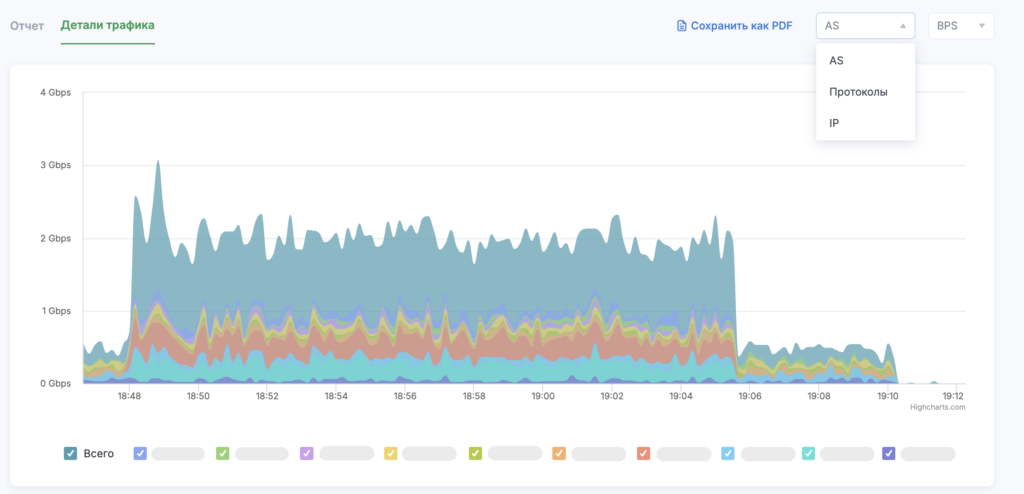Switch to the Отчет tab
Viewport: 1024px width, 494px height.
point(27,25)
